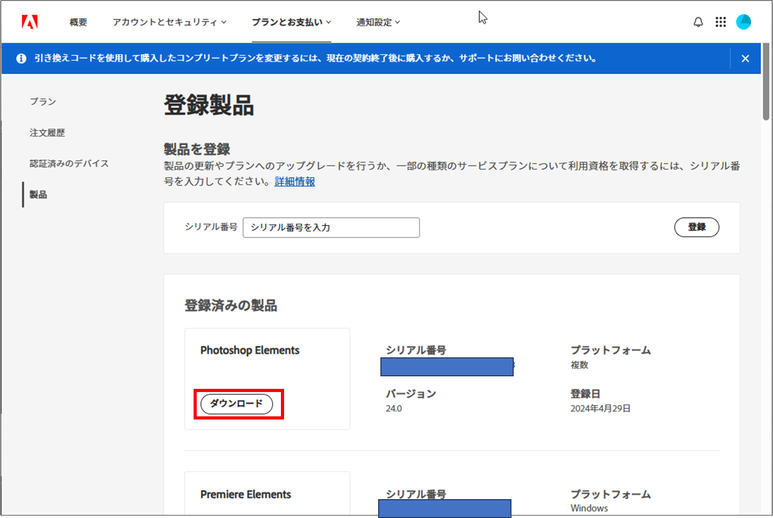
Task: Click the info icon in blue banner
Action: pyautogui.click(x=21, y=58)
